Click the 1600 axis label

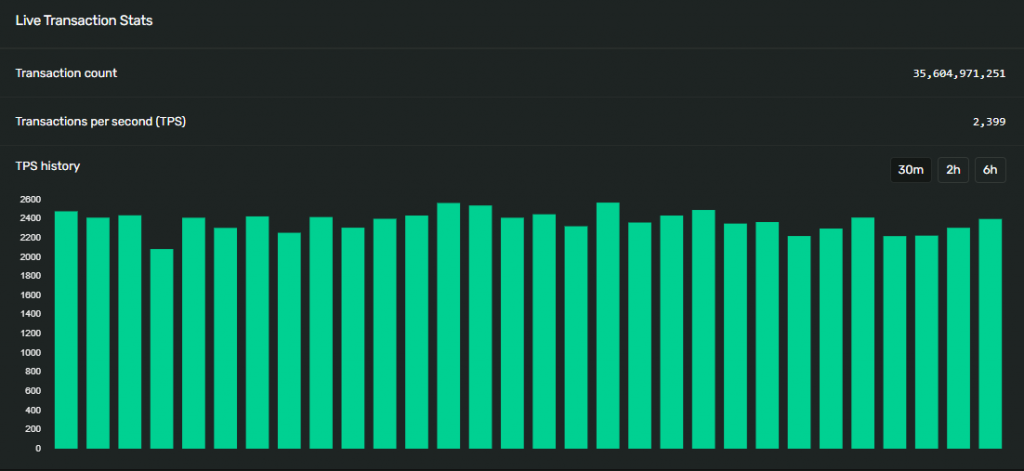33,295
